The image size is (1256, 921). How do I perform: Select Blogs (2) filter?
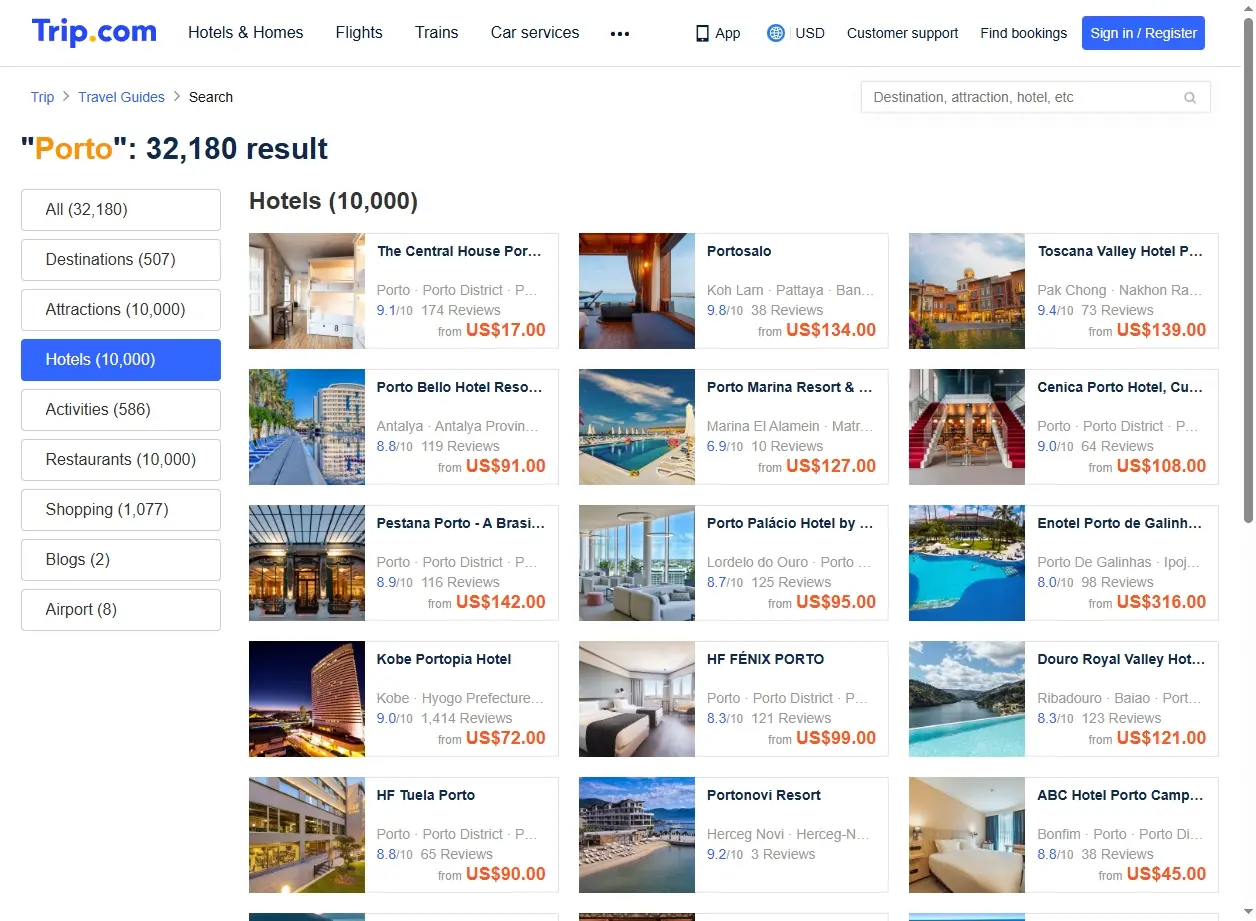click(x=121, y=560)
